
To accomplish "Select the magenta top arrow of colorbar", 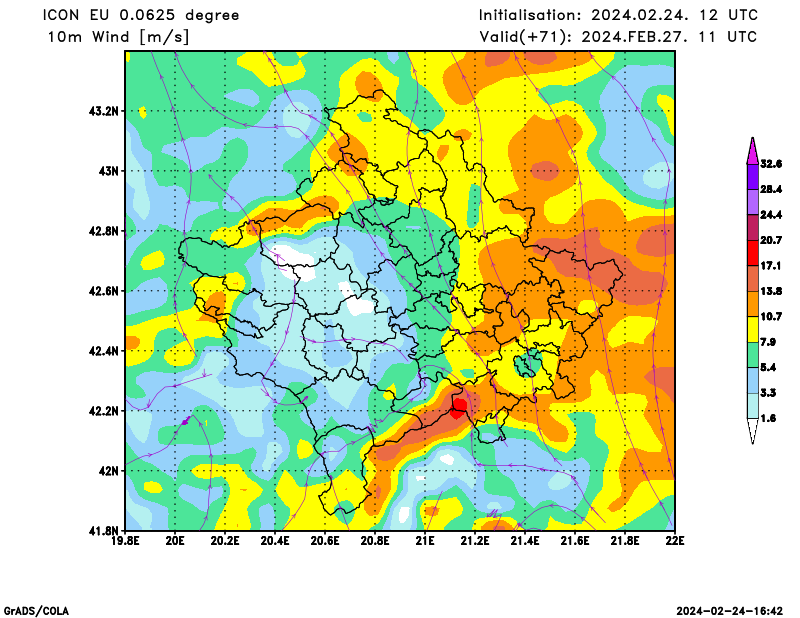I will (x=753, y=152).
